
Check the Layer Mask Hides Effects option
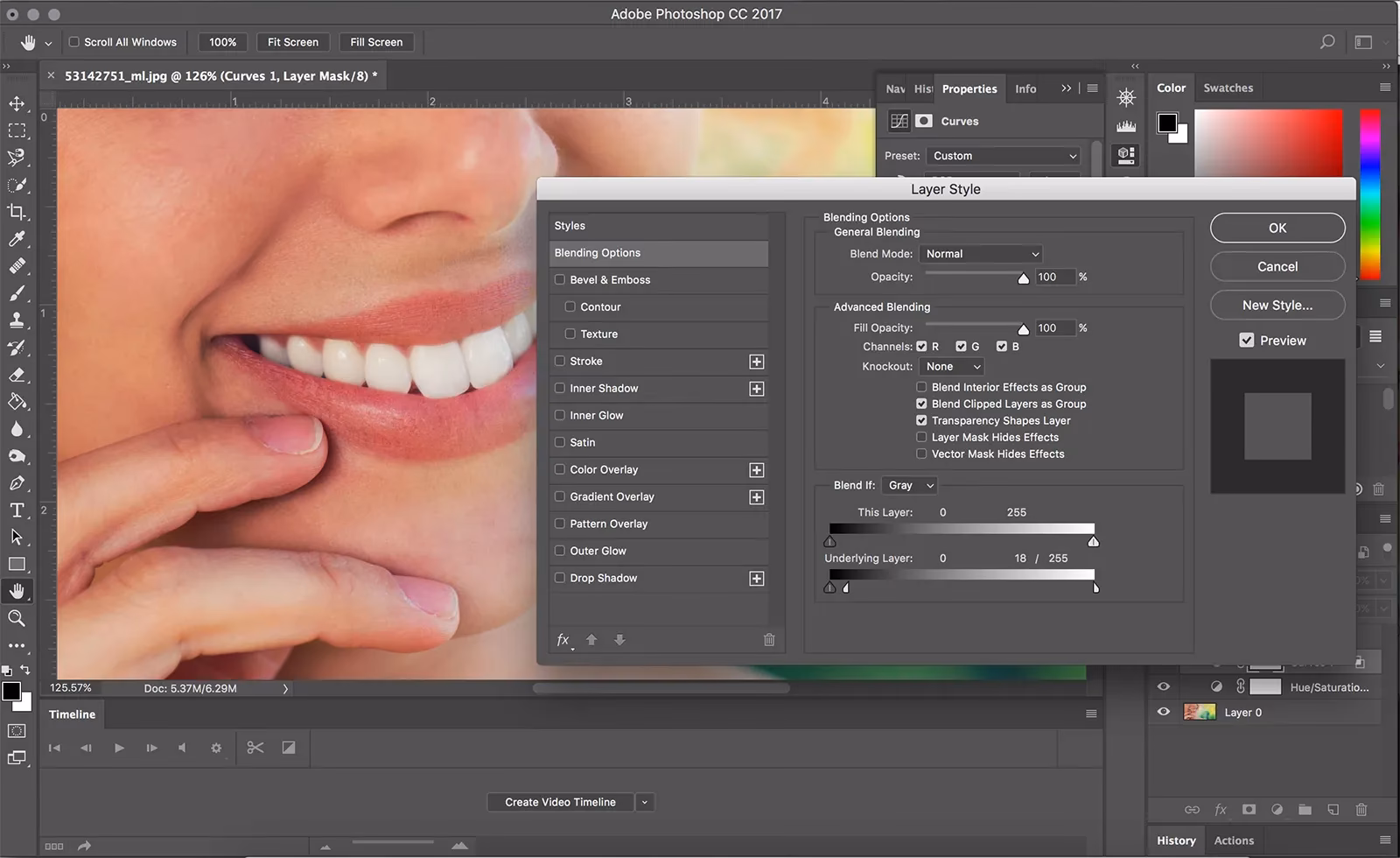pos(921,437)
